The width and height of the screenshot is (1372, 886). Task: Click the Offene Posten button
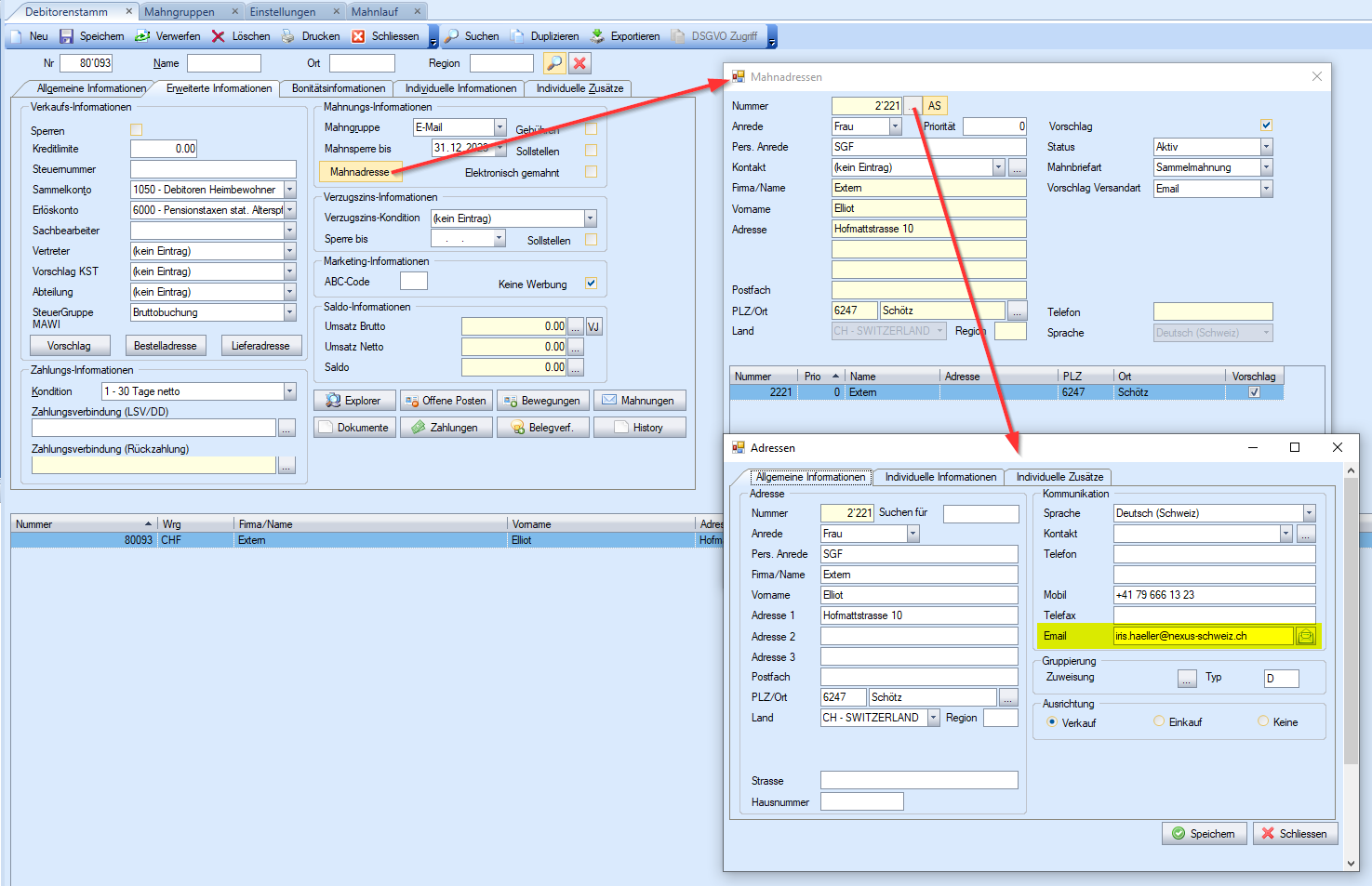pyautogui.click(x=446, y=401)
